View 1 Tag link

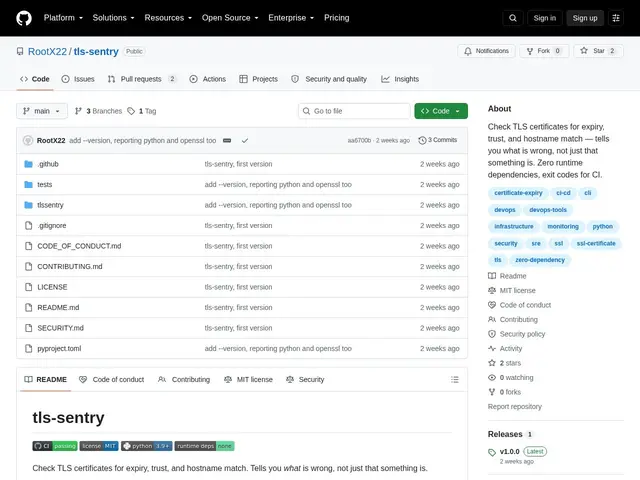(x=142, y=111)
